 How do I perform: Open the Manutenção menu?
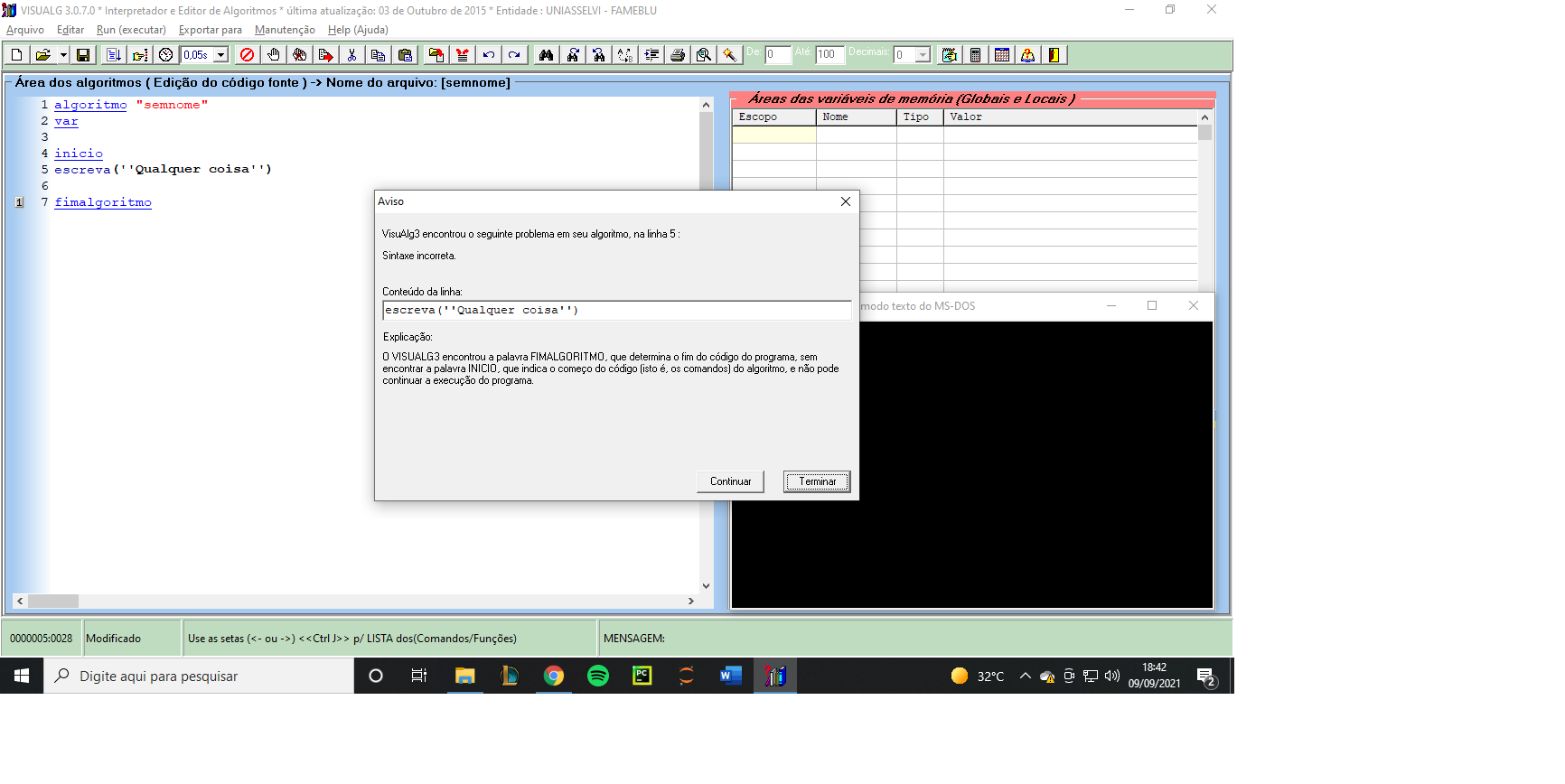(x=285, y=30)
